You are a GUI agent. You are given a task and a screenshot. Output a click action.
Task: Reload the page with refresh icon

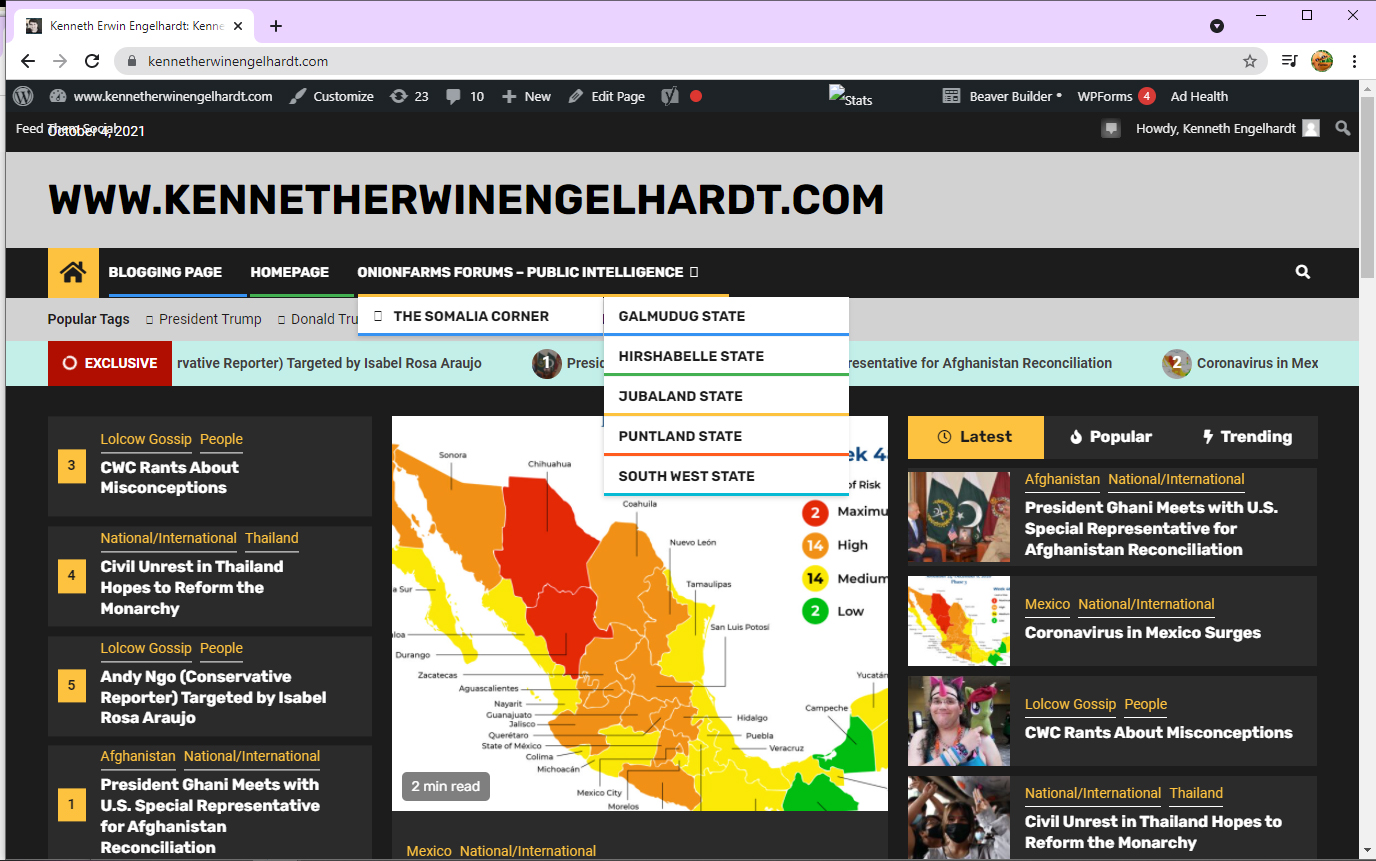click(x=92, y=61)
